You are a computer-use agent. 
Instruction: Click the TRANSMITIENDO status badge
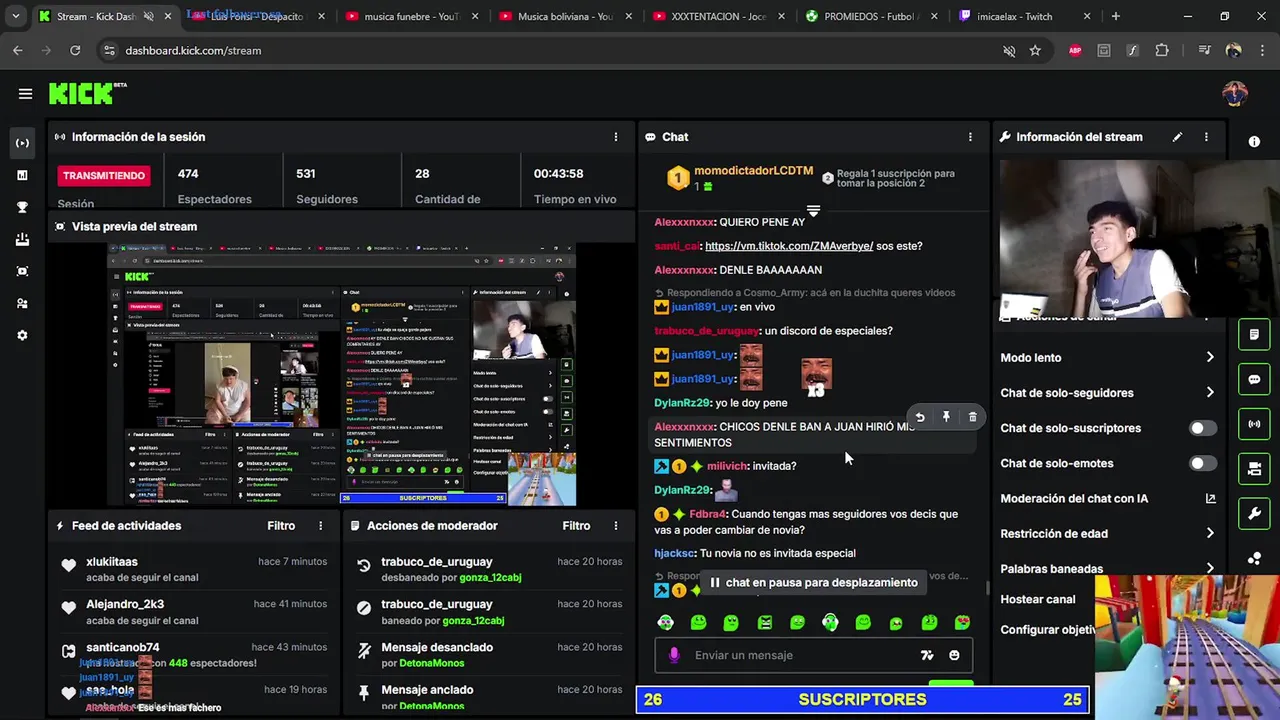pos(104,176)
